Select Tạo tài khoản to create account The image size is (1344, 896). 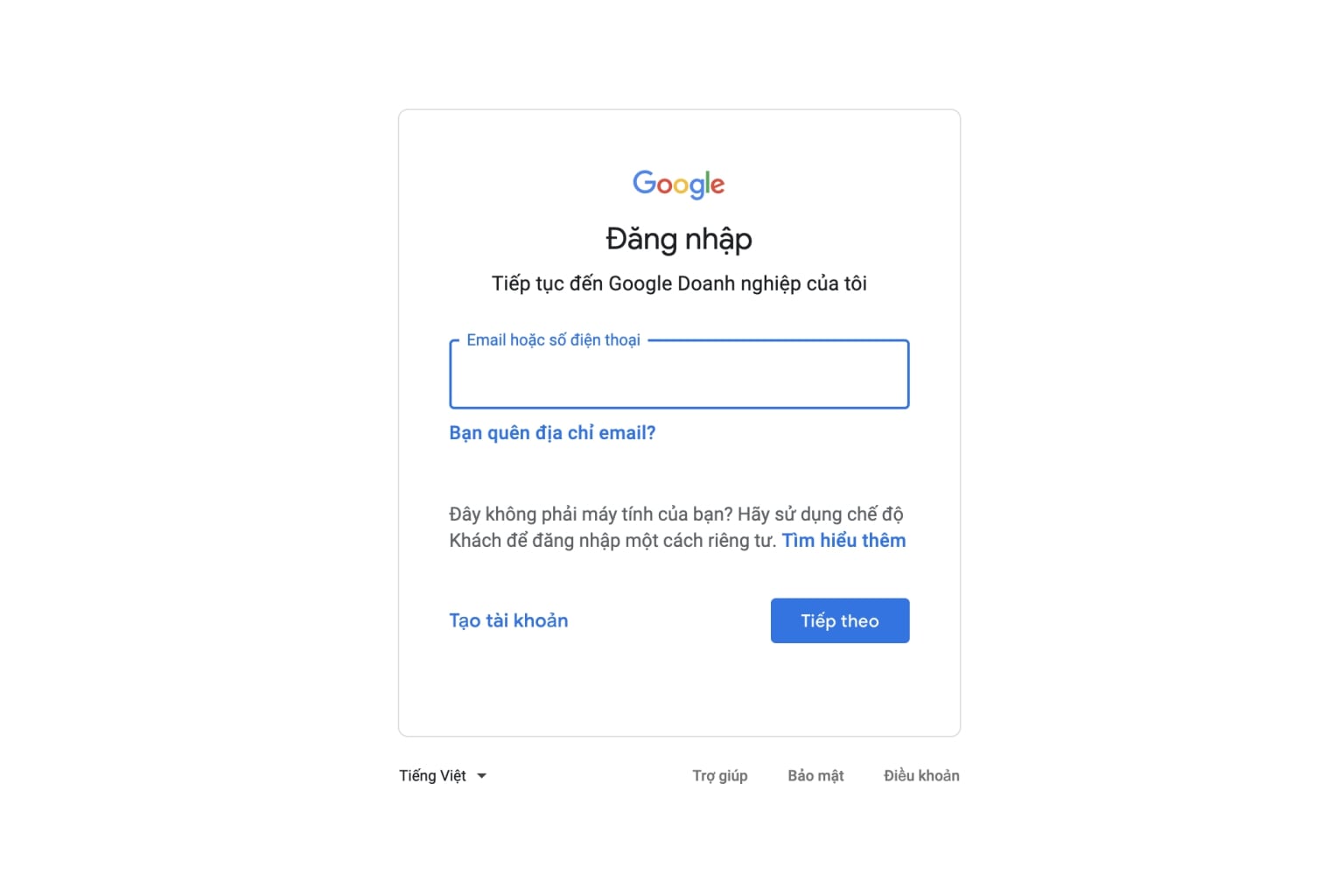508,620
